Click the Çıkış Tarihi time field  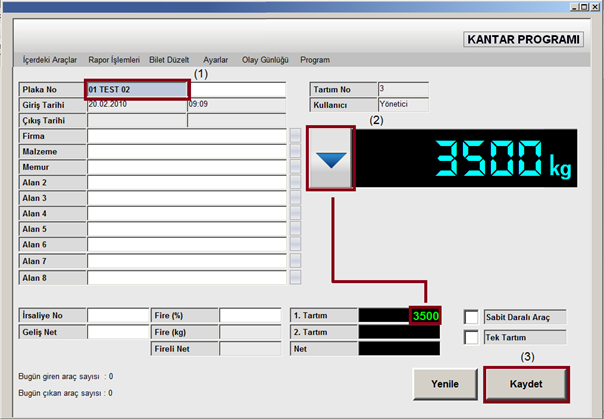coord(237,121)
